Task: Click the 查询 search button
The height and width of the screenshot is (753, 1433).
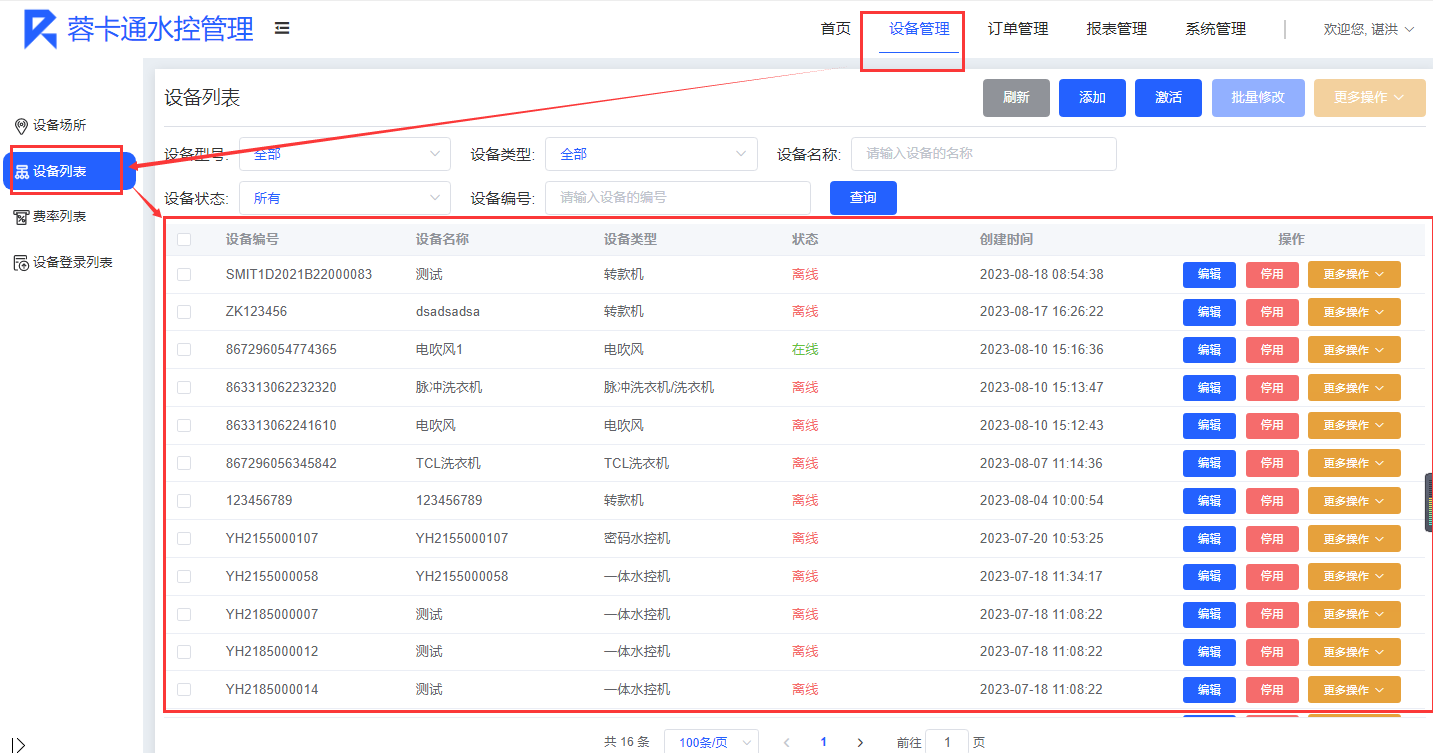Action: [863, 198]
